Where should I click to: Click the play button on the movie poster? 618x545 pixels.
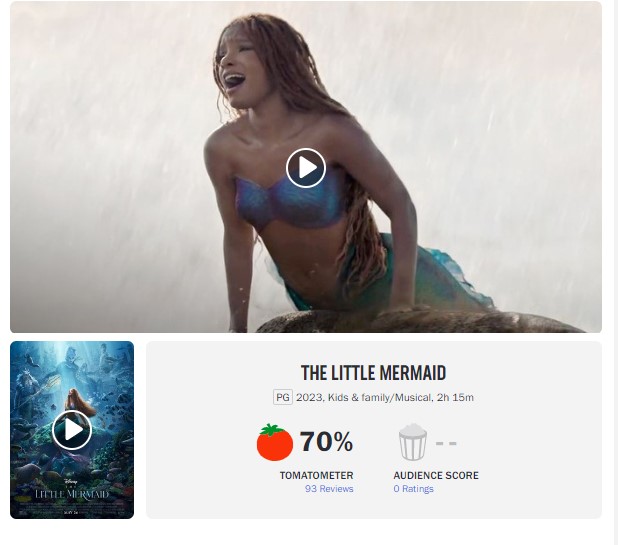tap(72, 430)
